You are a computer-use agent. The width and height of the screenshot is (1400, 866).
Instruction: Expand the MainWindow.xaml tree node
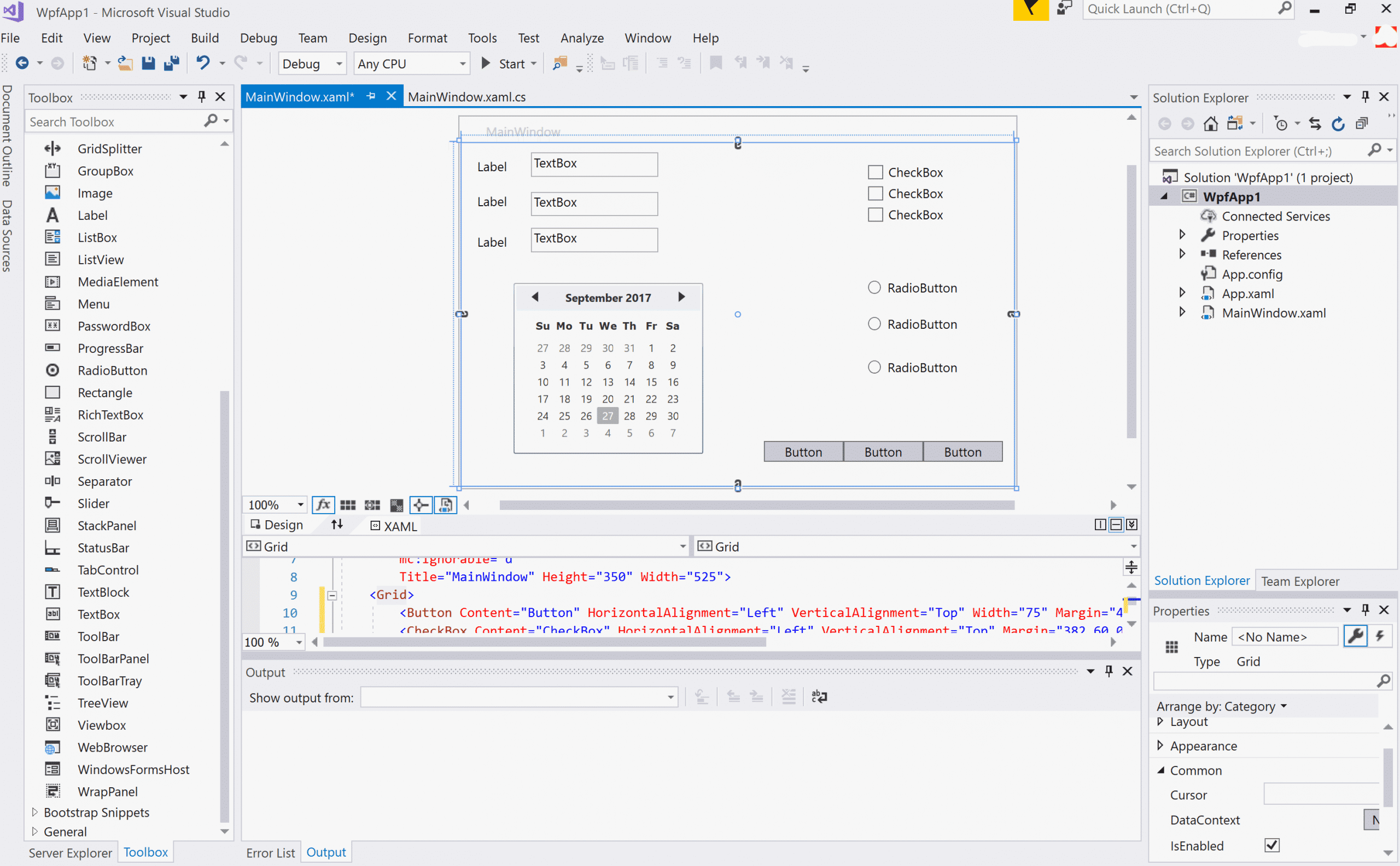click(1182, 312)
